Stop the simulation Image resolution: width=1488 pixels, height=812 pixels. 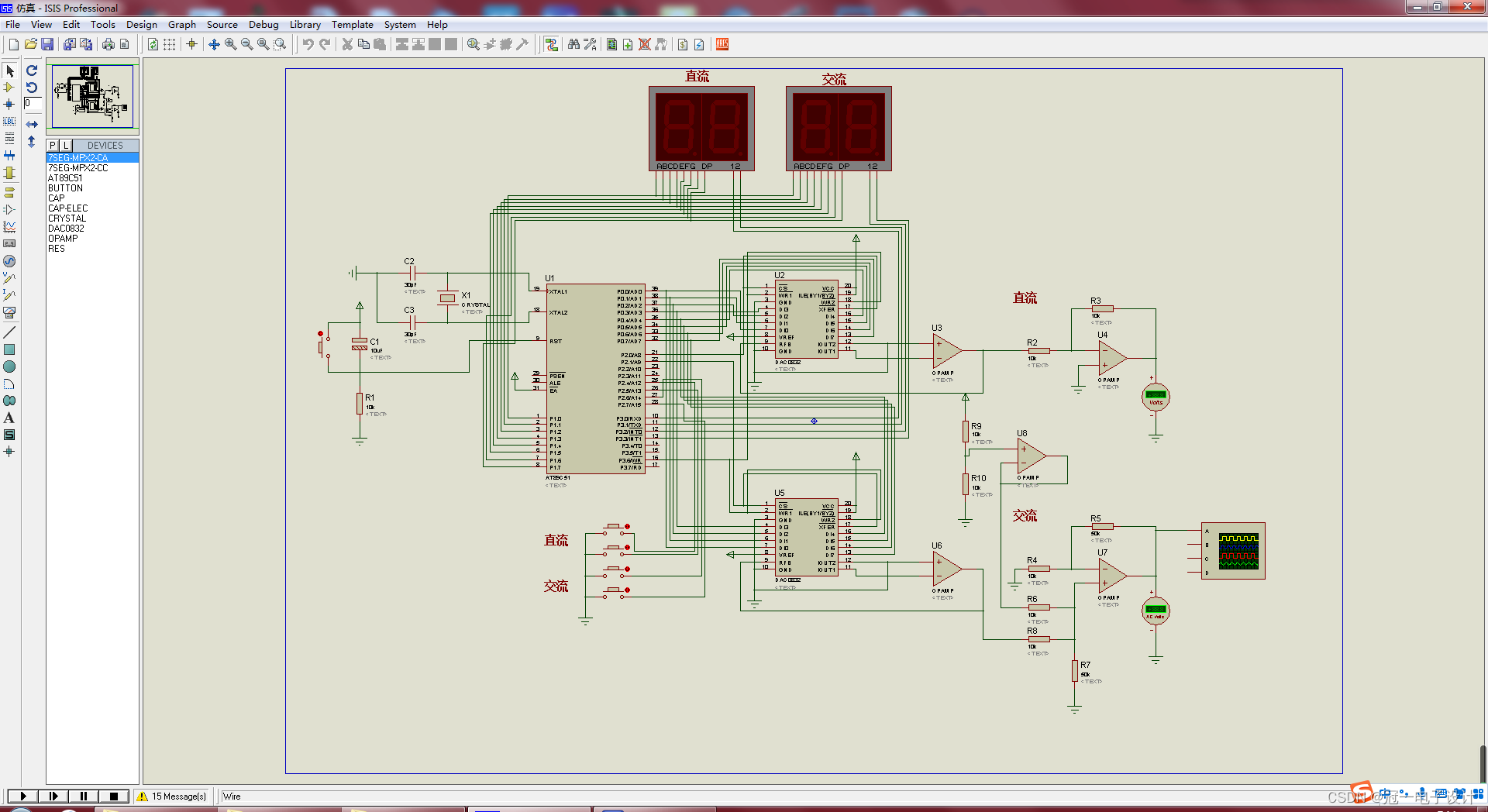[x=113, y=796]
